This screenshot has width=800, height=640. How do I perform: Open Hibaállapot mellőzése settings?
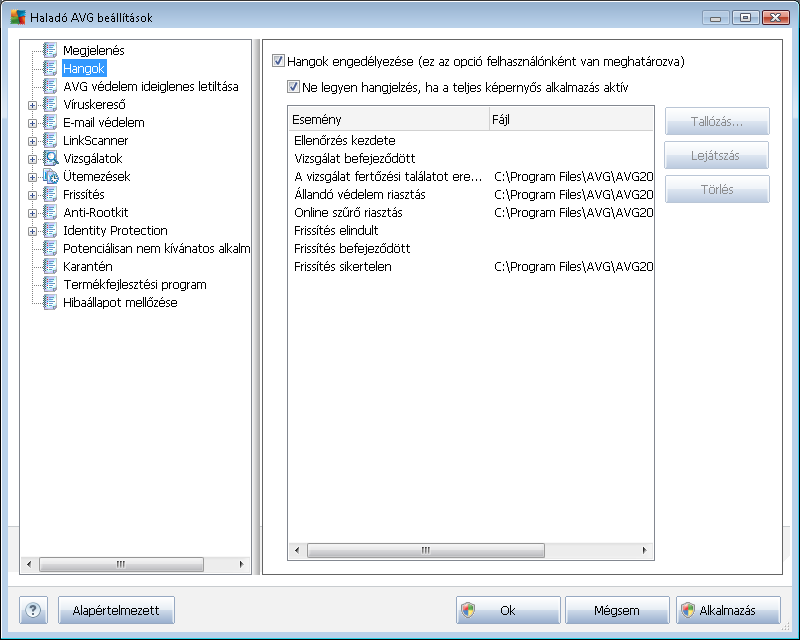coord(120,302)
